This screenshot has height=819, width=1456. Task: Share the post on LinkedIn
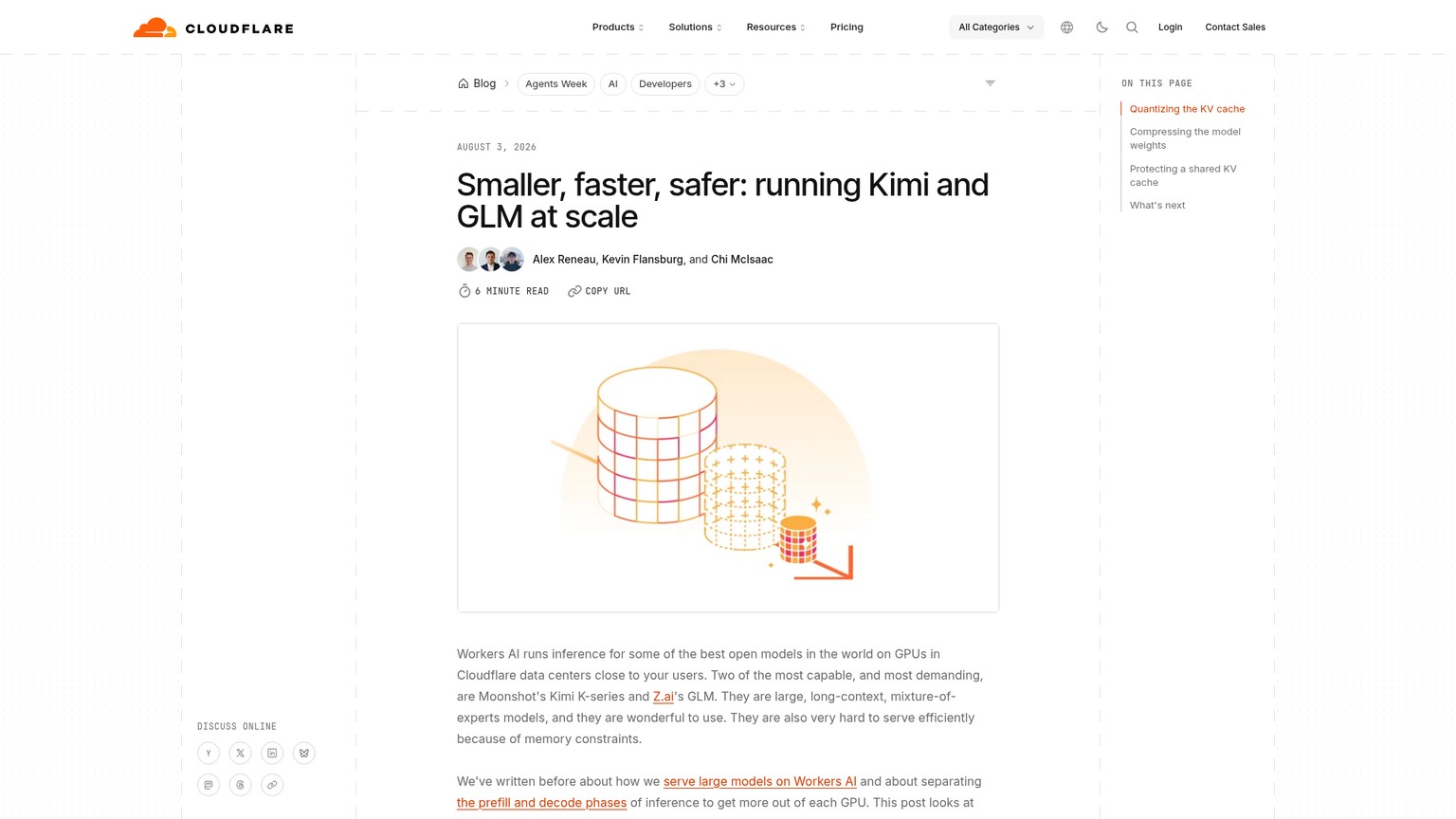click(x=272, y=753)
